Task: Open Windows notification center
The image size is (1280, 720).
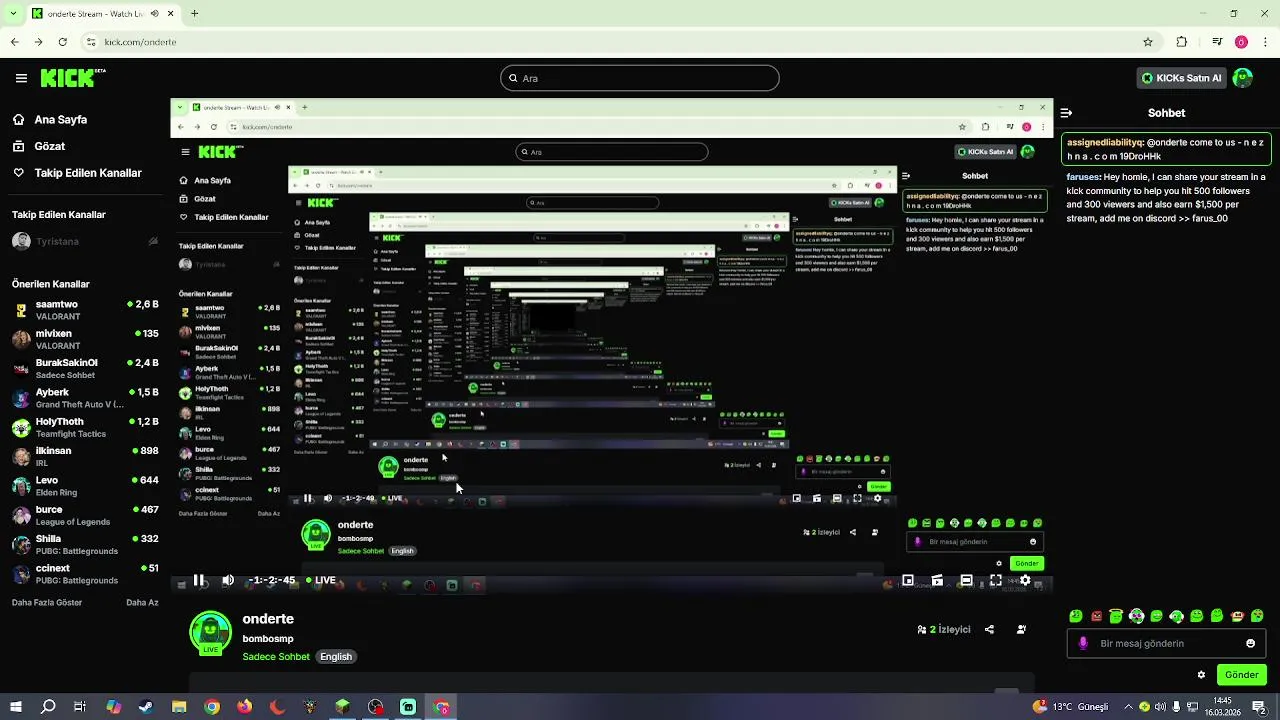Action: tap(1259, 707)
